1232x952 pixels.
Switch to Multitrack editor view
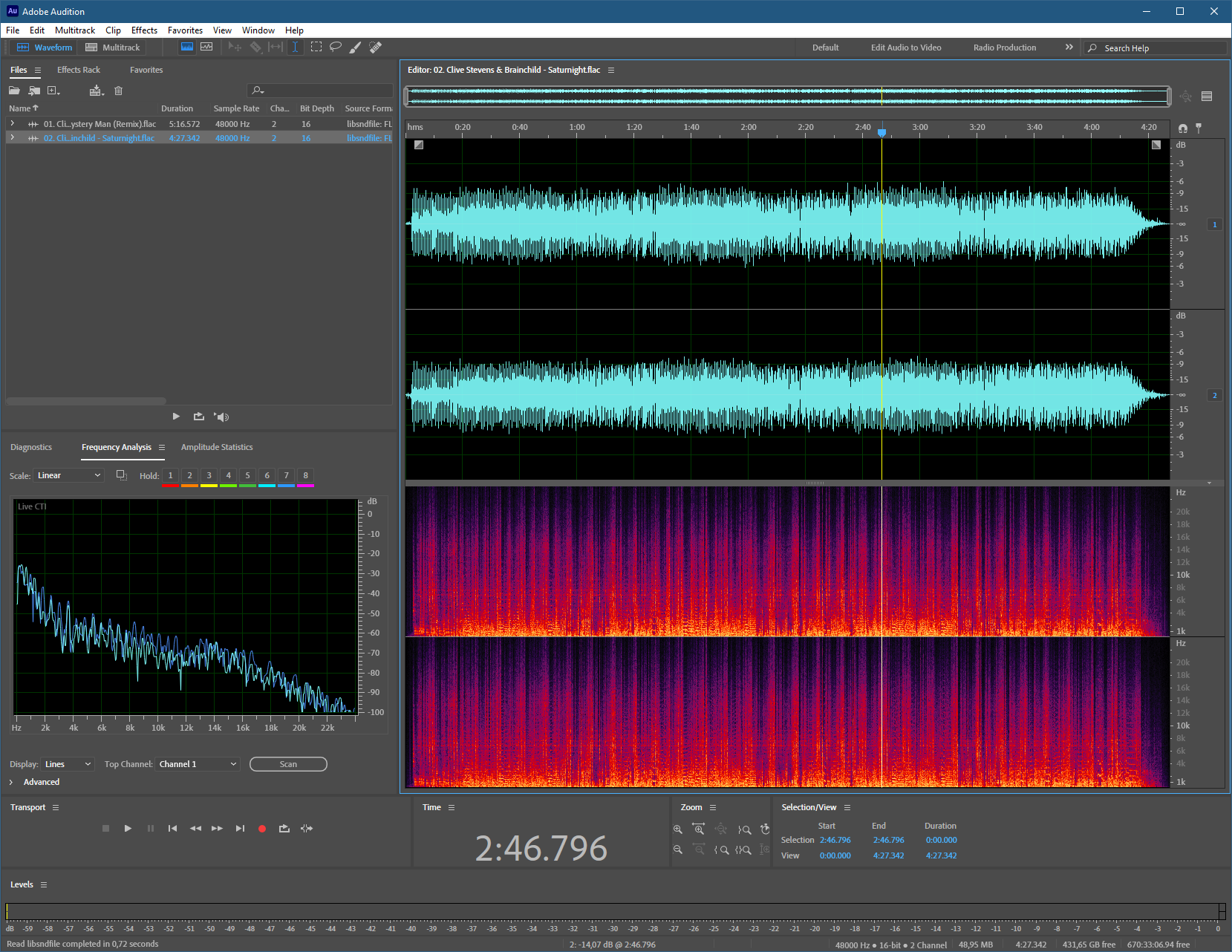point(112,48)
